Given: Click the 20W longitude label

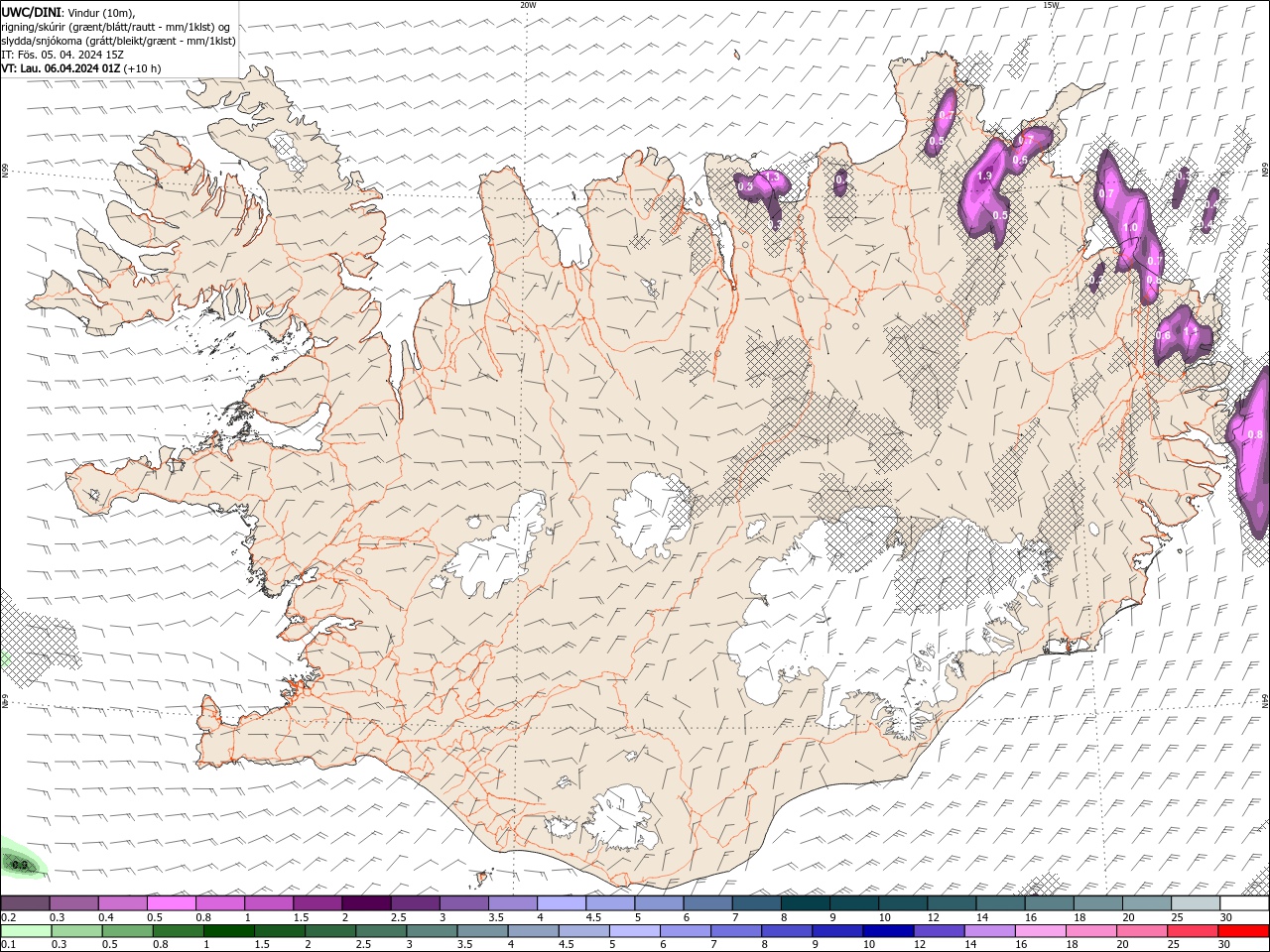Looking at the screenshot, I should click(528, 5).
